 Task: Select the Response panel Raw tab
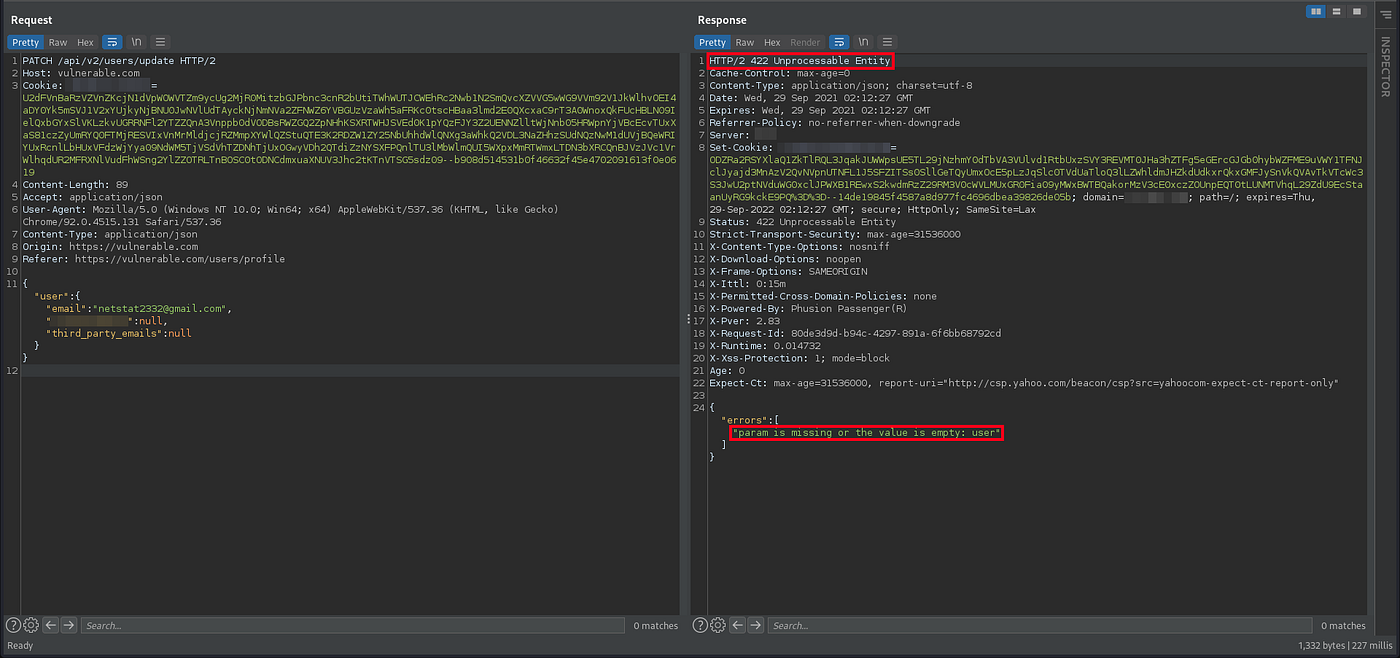[x=745, y=42]
